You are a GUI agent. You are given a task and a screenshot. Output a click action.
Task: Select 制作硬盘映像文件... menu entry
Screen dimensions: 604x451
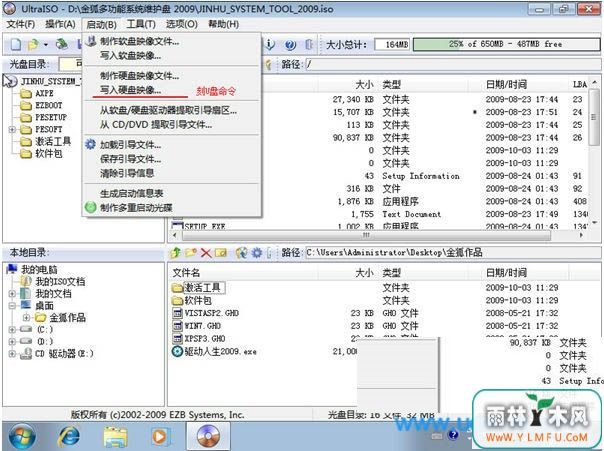[172, 75]
